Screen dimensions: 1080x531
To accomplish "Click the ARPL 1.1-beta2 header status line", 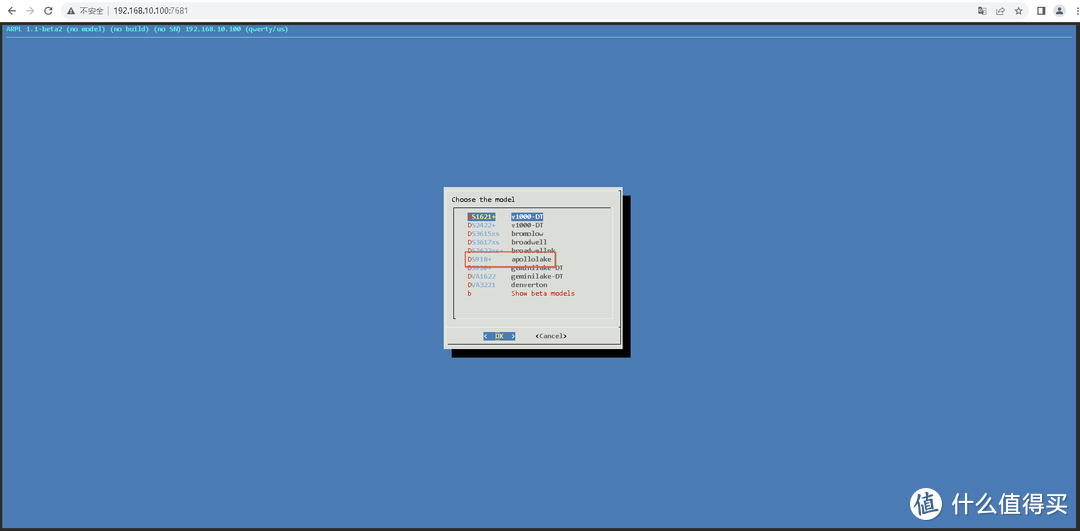I will 147,29.
